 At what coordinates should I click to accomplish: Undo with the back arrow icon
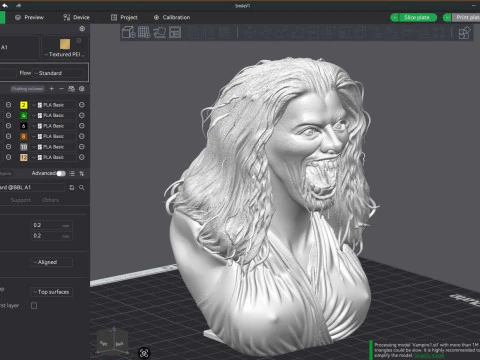5,6
